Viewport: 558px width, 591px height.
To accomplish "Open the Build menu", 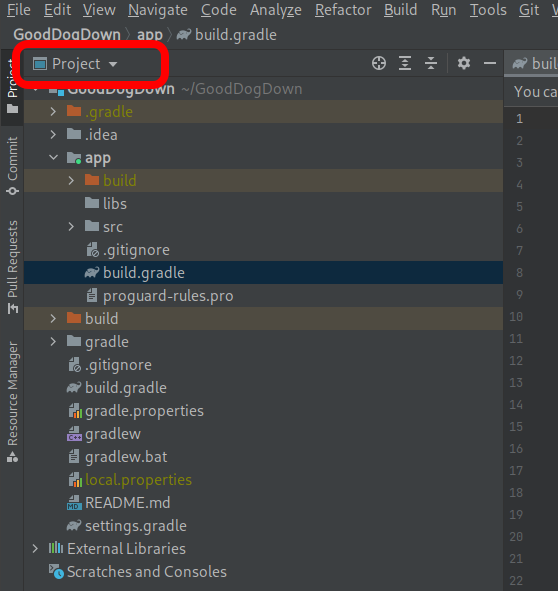I will [x=400, y=10].
